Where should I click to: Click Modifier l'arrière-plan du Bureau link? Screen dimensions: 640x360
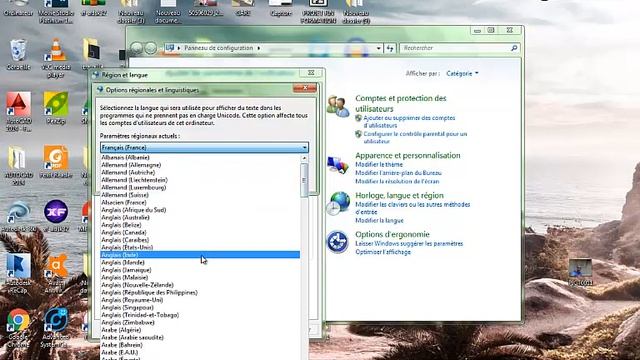coord(398,173)
